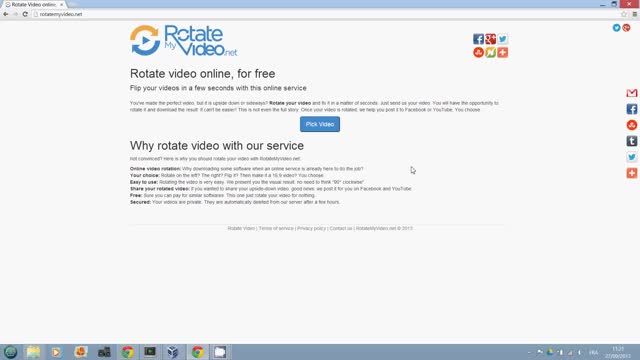The width and height of the screenshot is (640, 360).
Task: Open the Contact us link
Action: [341, 228]
